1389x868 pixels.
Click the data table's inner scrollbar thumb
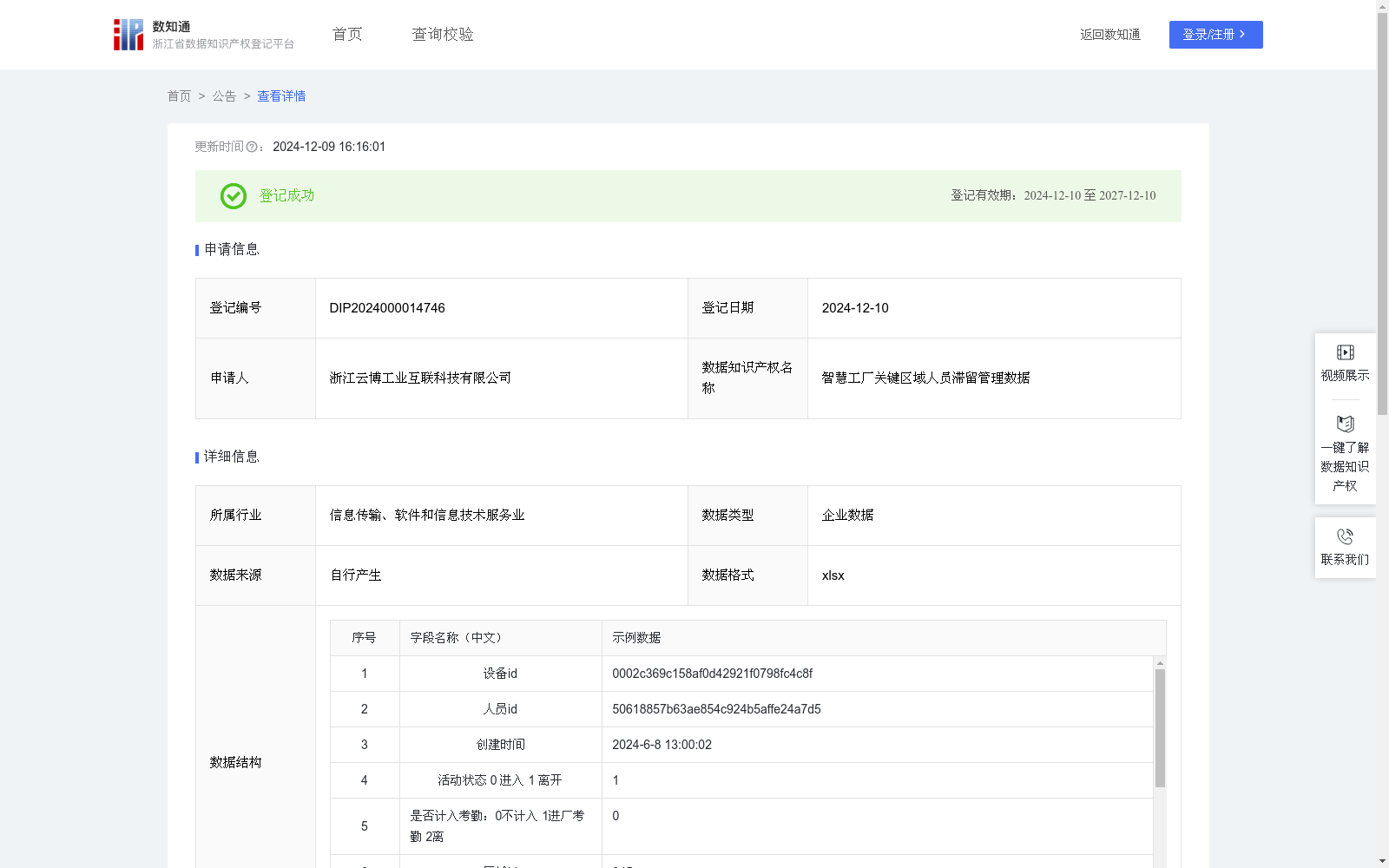(x=1160, y=727)
